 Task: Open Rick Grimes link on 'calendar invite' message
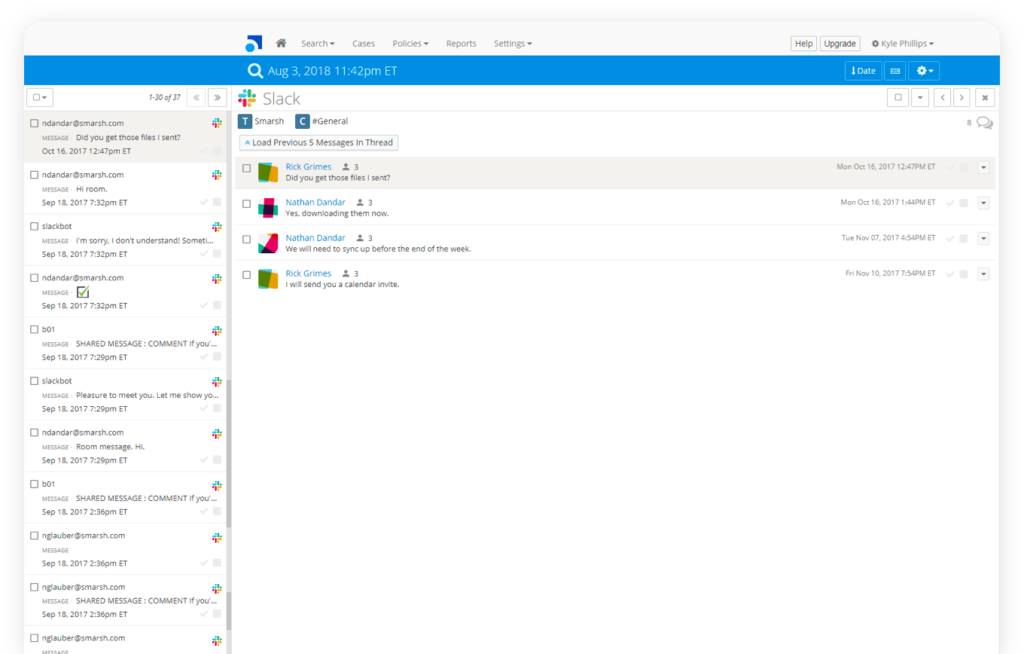pos(308,273)
